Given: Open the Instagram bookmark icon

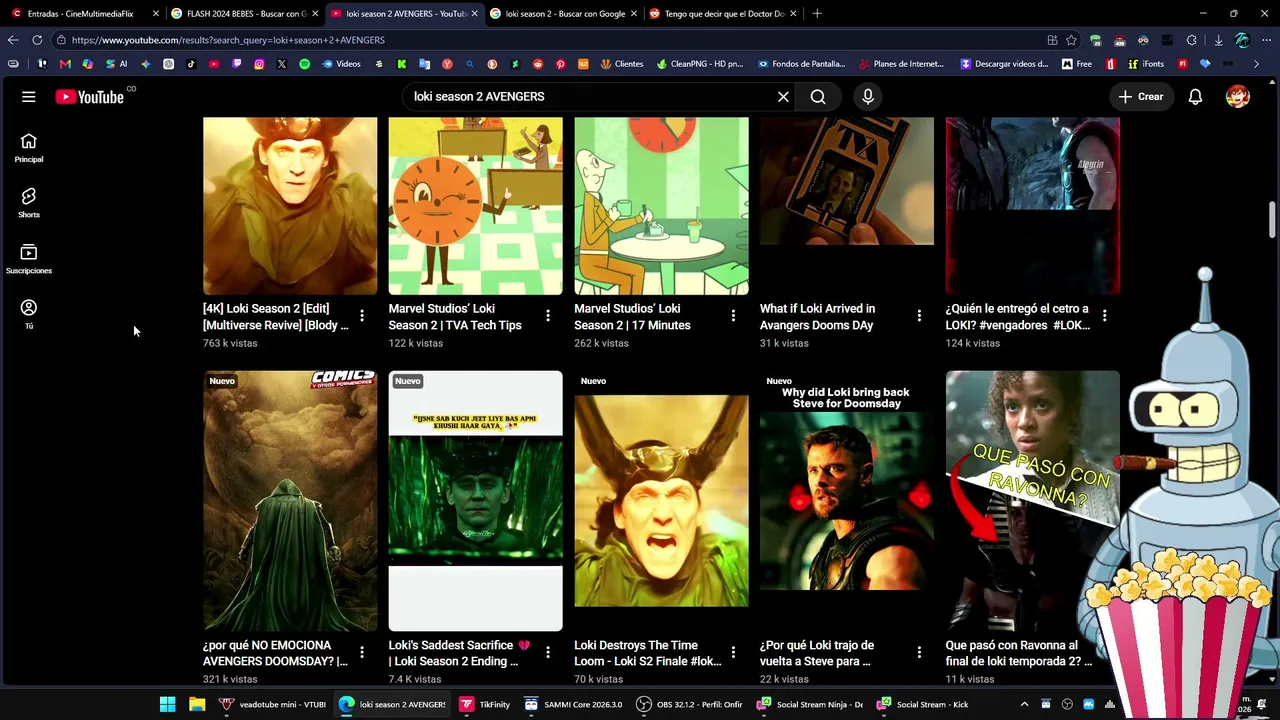Looking at the screenshot, I should 259,64.
